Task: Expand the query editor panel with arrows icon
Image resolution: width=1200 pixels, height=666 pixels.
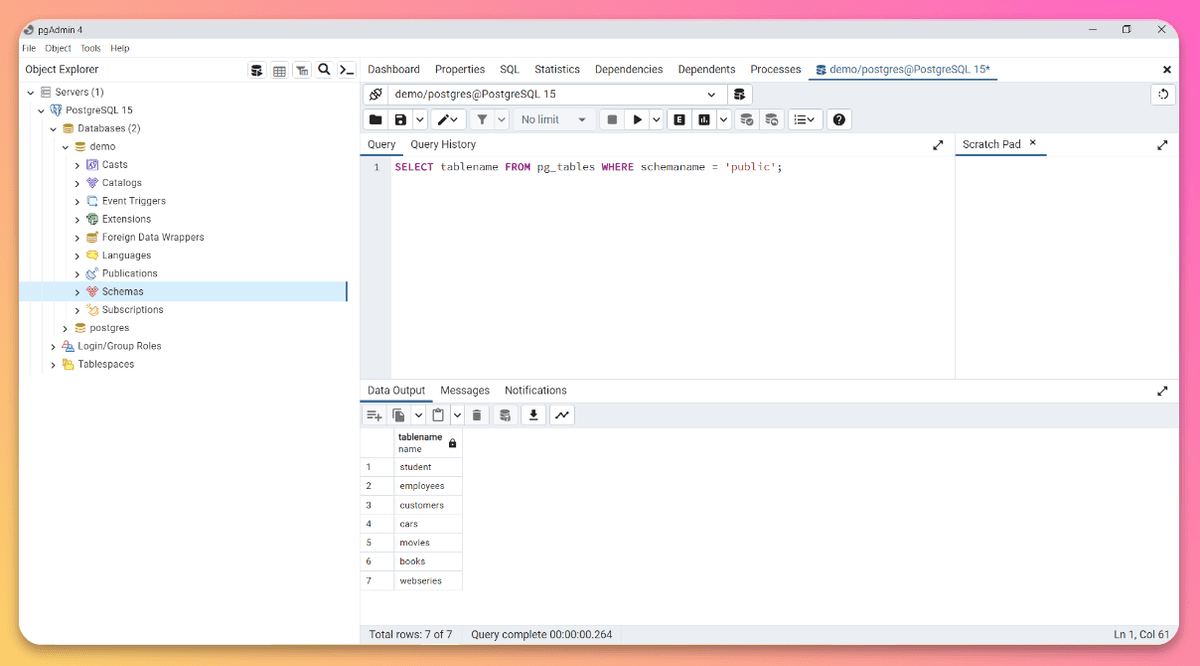Action: (x=938, y=145)
